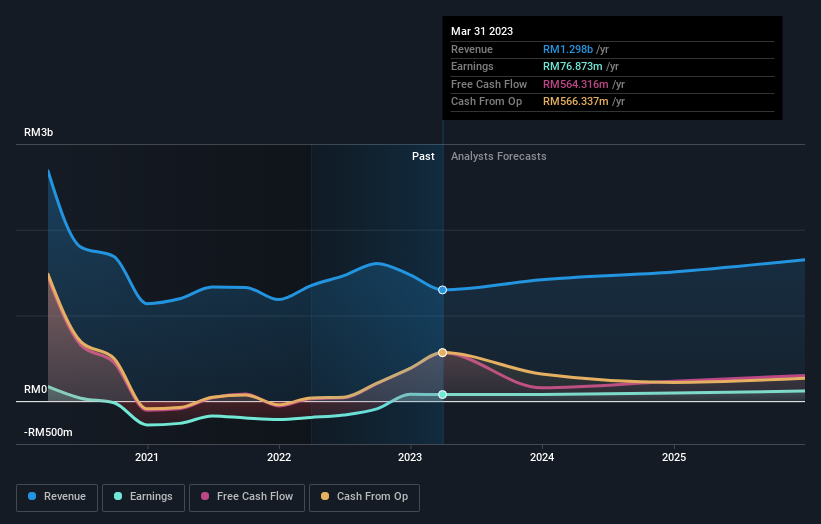Select the 2025 x-axis label
The image size is (821, 524).
pos(674,458)
